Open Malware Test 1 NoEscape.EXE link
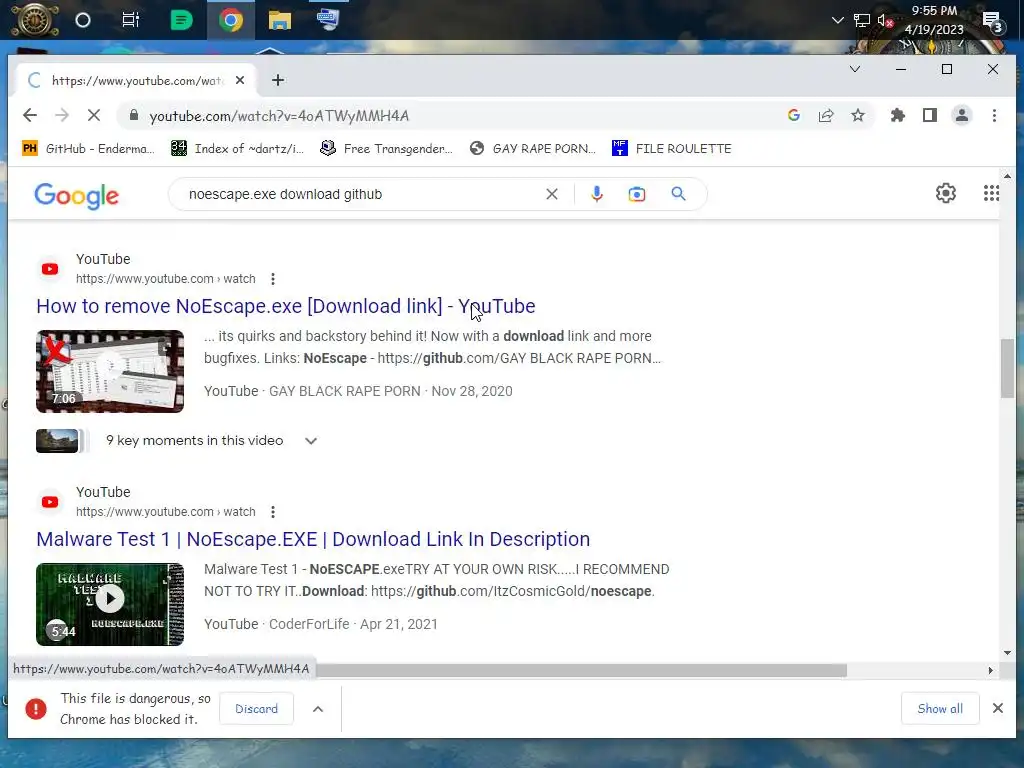Screen dimensions: 1024x768 [313, 539]
